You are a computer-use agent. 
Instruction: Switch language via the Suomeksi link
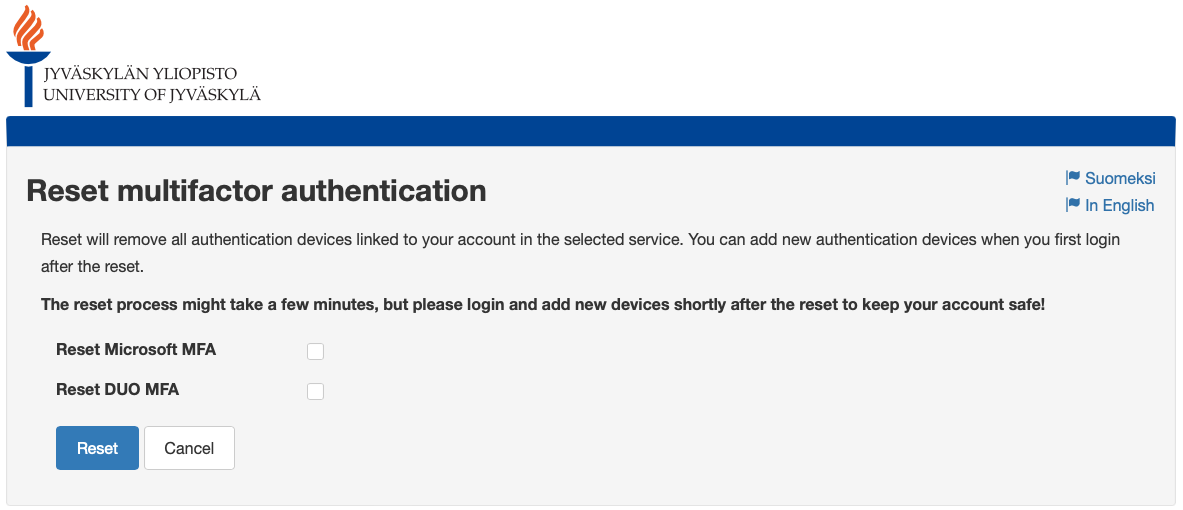click(1120, 178)
